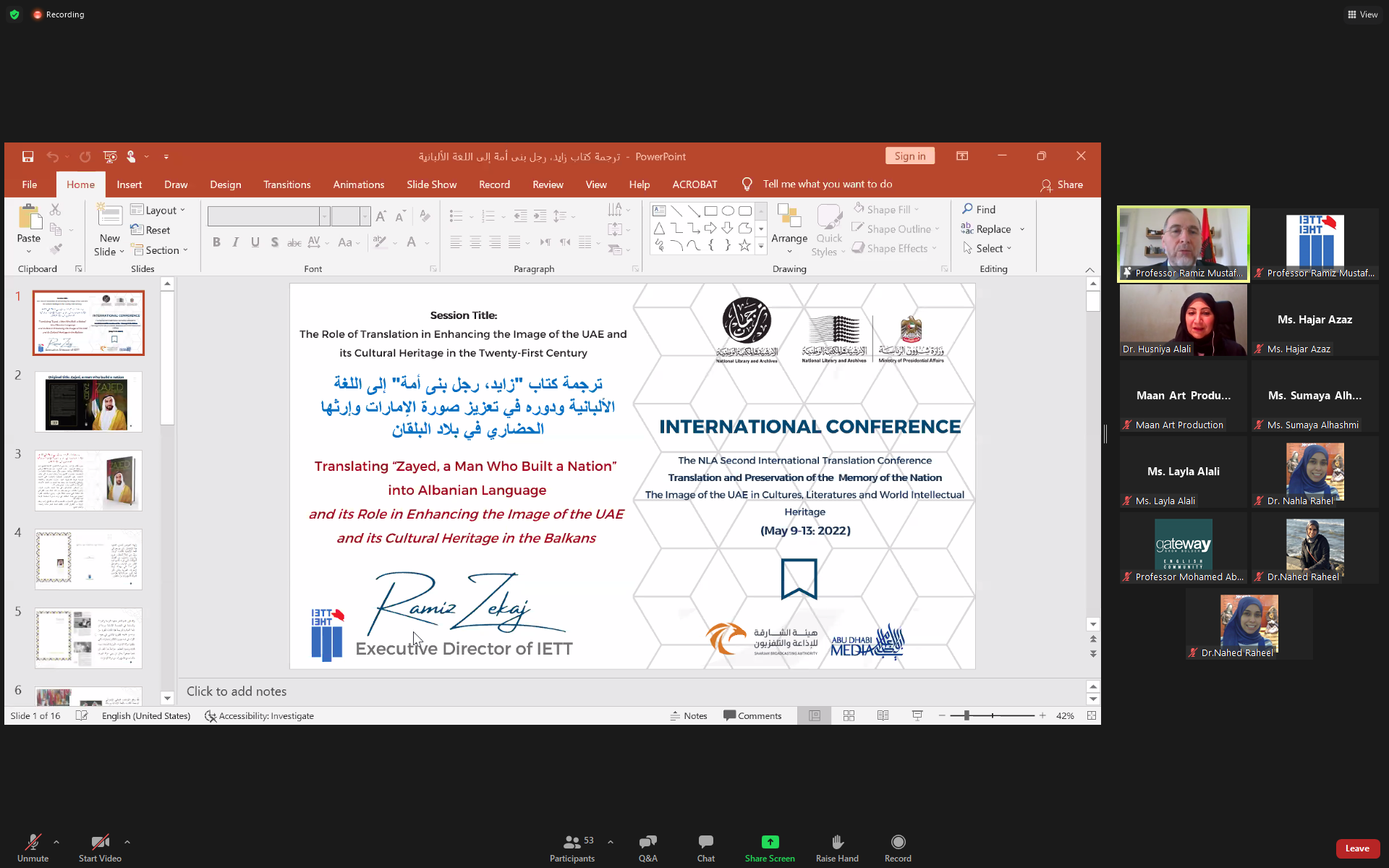Toggle the Notes pane in status bar
1389x868 pixels.
688,715
